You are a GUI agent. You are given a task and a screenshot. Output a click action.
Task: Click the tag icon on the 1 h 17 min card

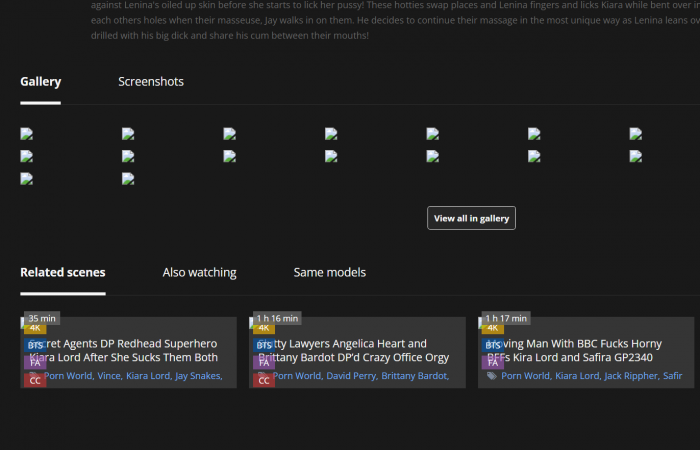pos(492,376)
